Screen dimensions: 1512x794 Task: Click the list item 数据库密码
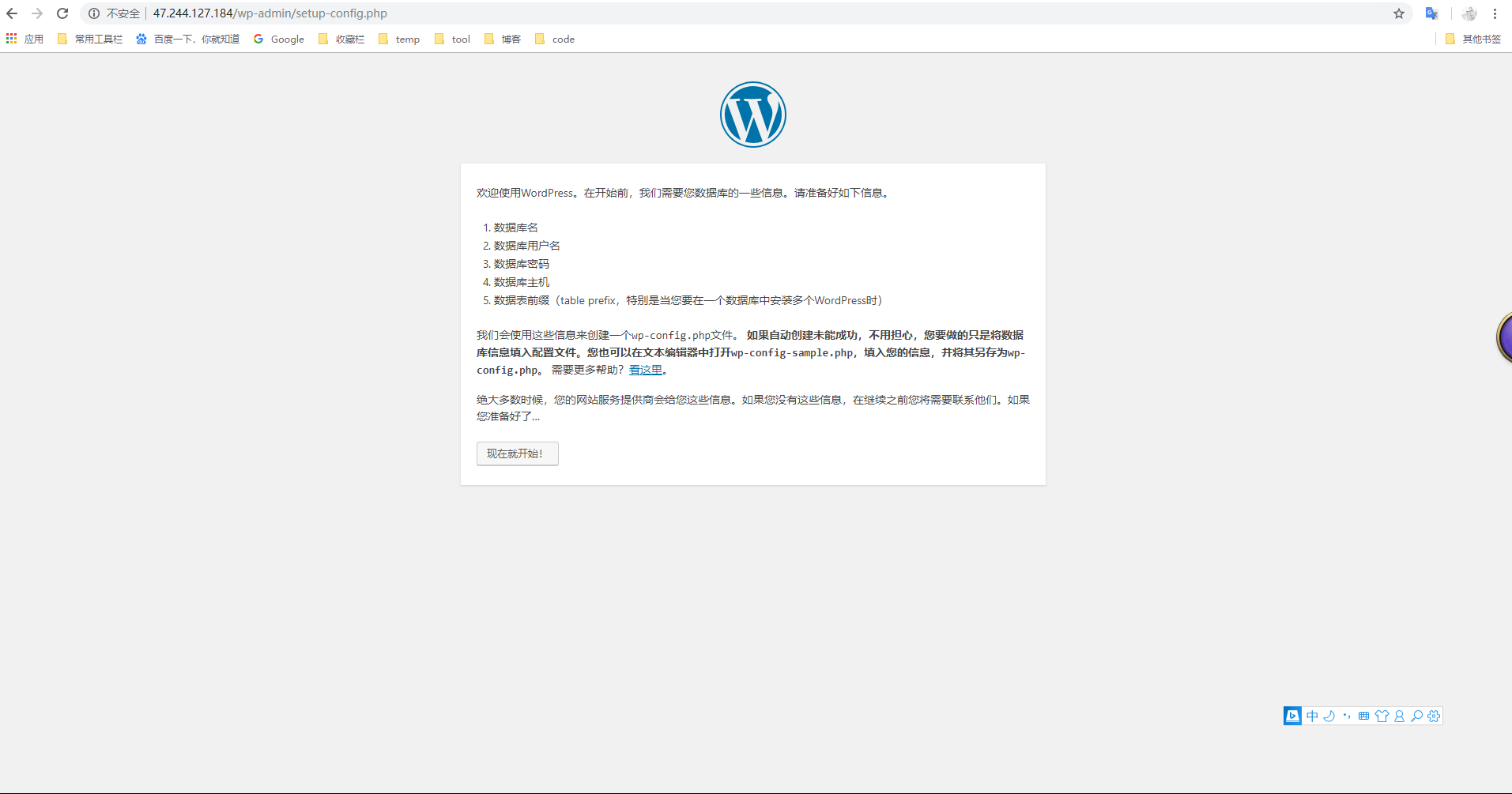click(x=522, y=264)
